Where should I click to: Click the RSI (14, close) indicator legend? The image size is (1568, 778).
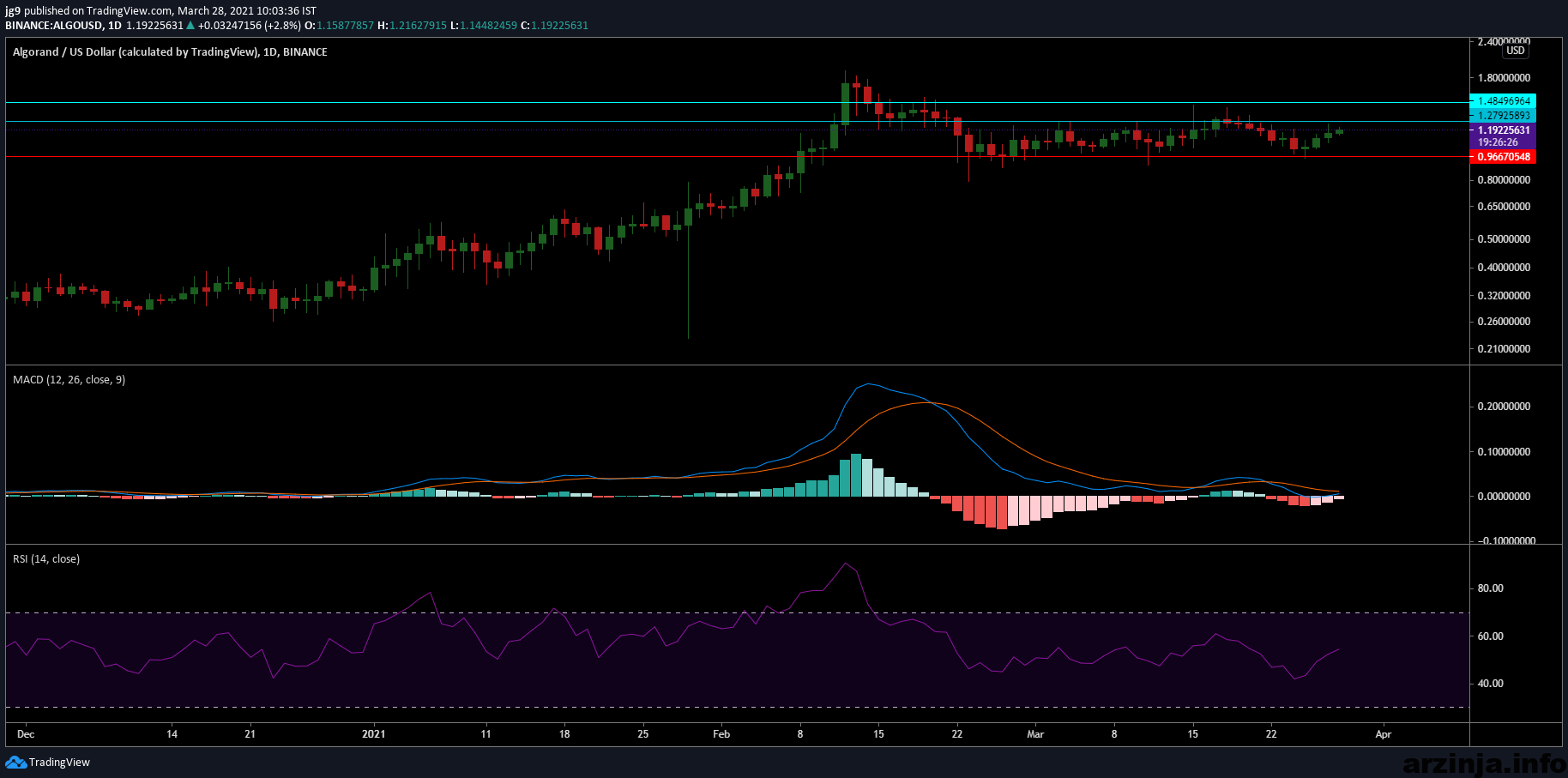pos(46,558)
